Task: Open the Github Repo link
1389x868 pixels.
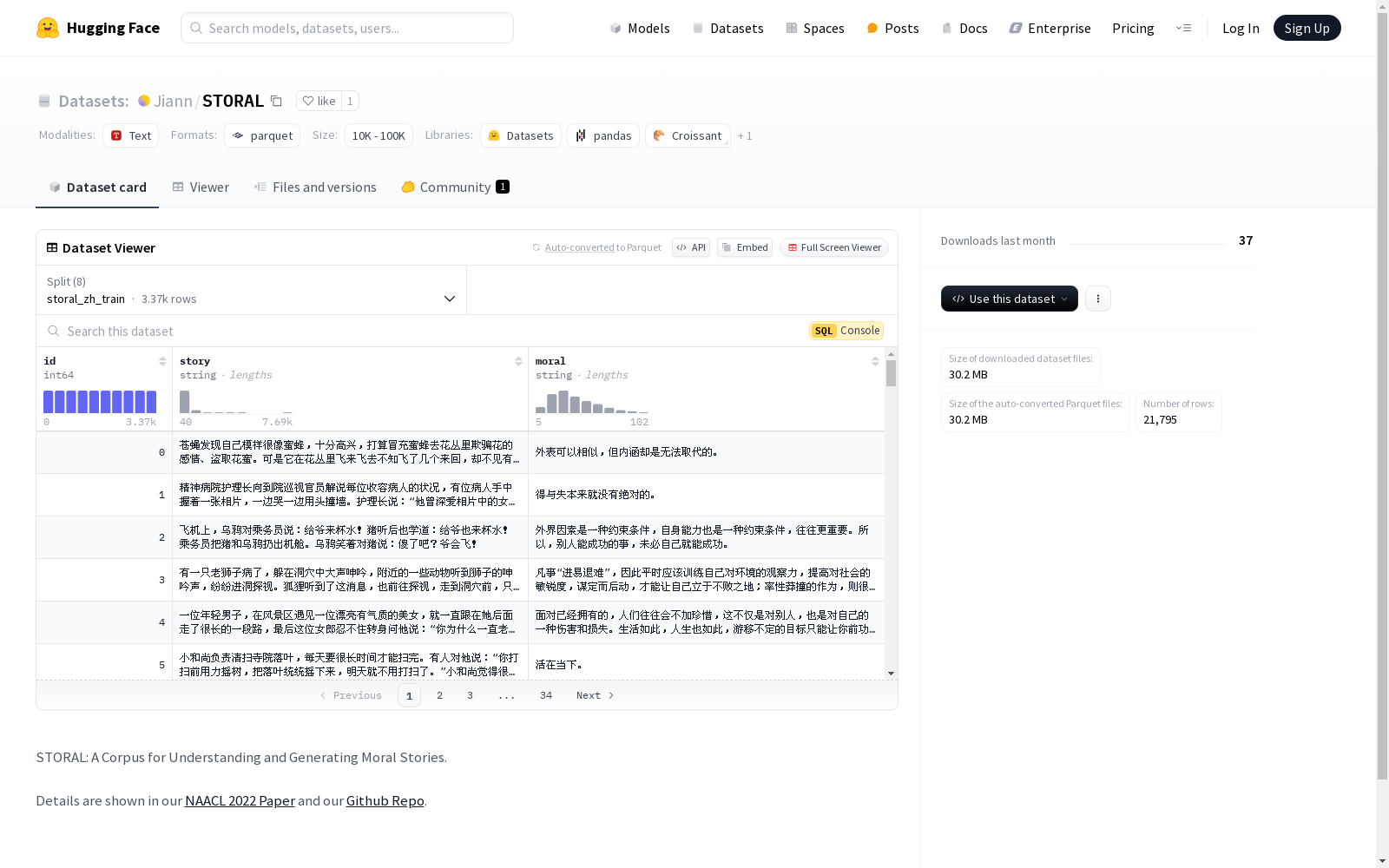Action: tap(385, 800)
